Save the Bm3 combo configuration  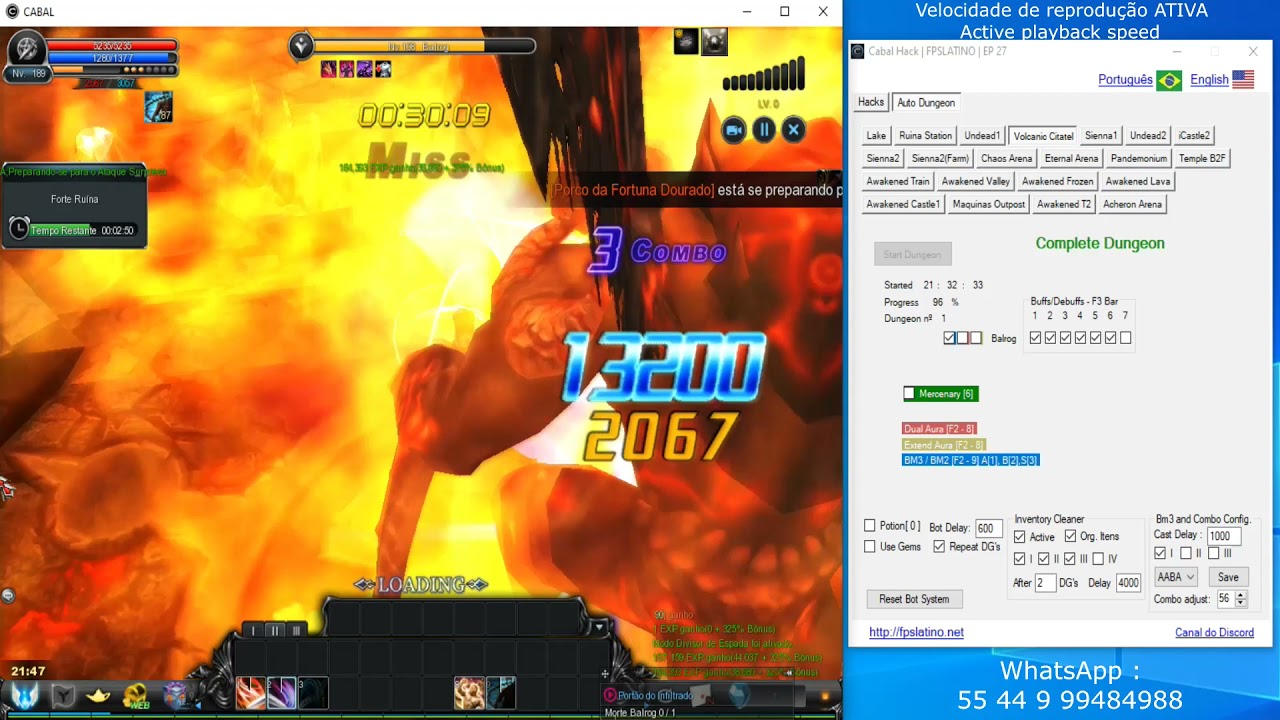click(1228, 577)
